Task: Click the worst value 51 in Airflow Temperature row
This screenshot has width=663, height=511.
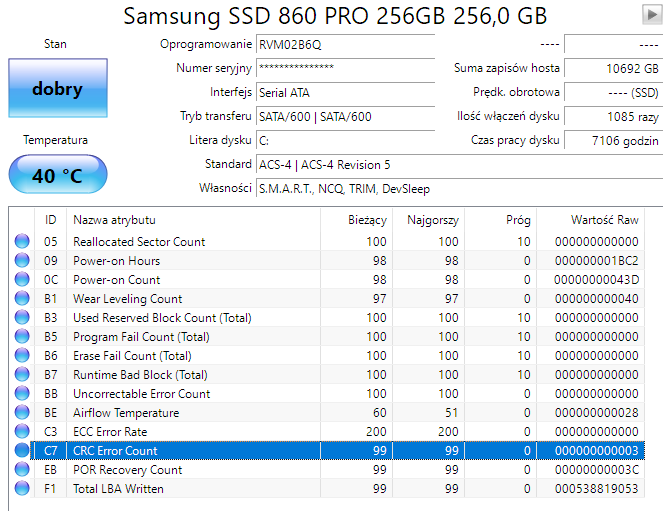Action: pyautogui.click(x=452, y=413)
